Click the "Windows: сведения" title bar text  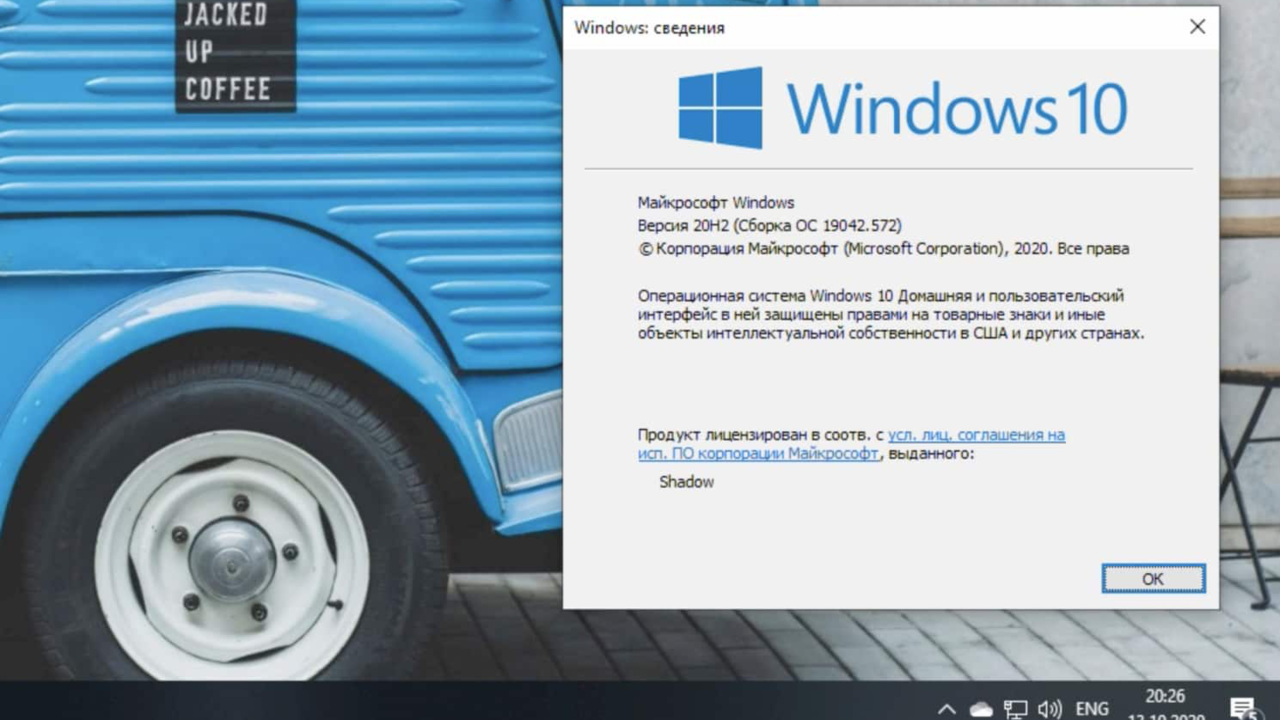649,28
